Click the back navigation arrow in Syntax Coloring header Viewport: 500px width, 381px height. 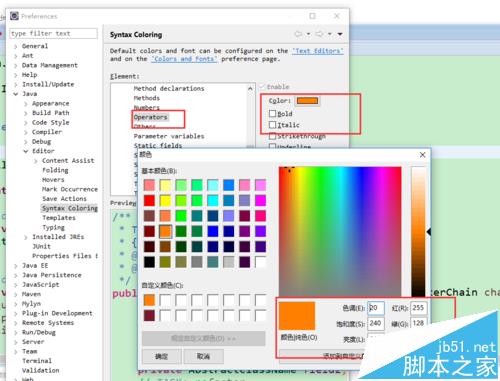tap(298, 34)
